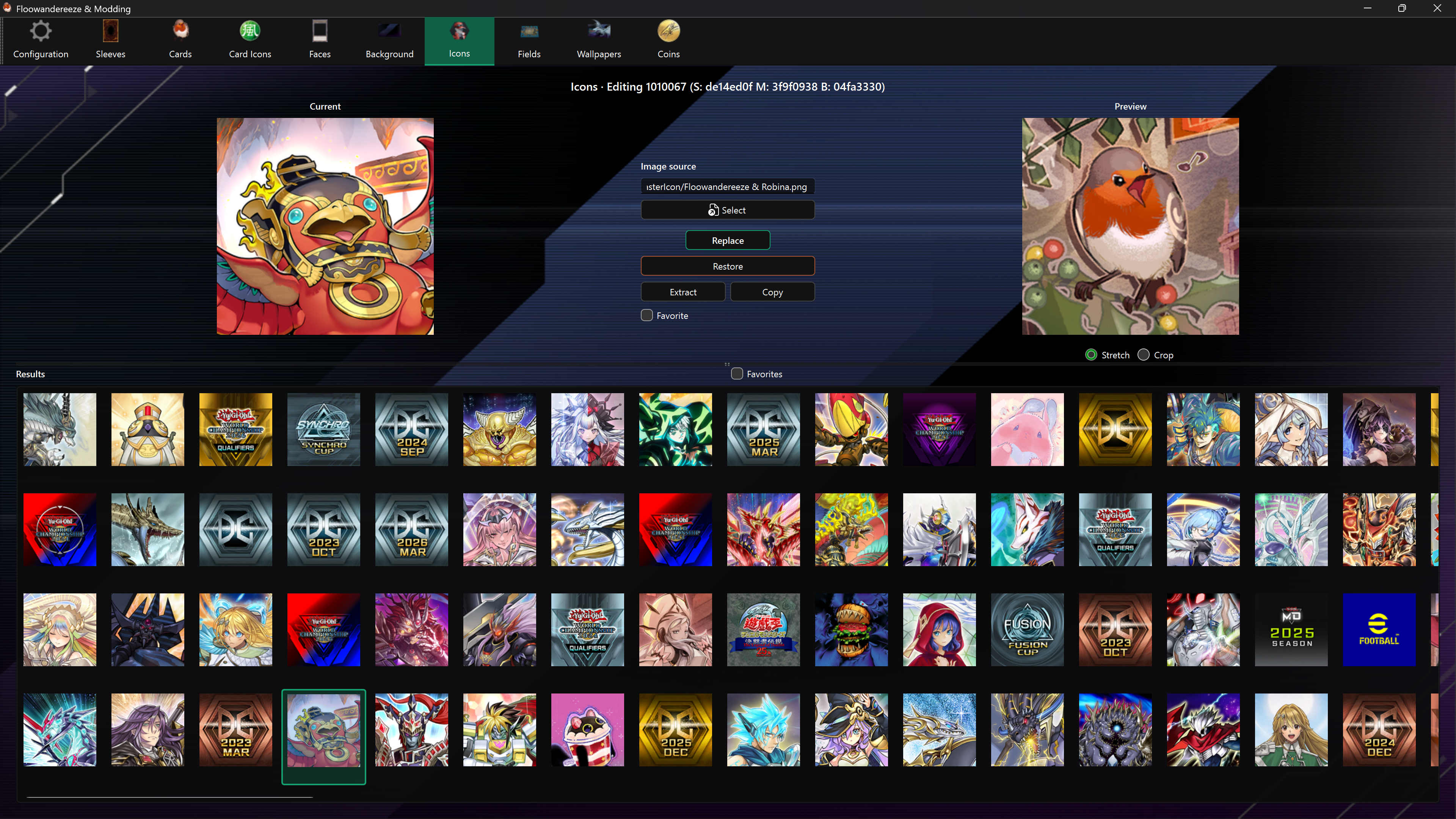Image resolution: width=1456 pixels, height=819 pixels.
Task: Click the results horizontal scrollbar
Action: click(169, 797)
